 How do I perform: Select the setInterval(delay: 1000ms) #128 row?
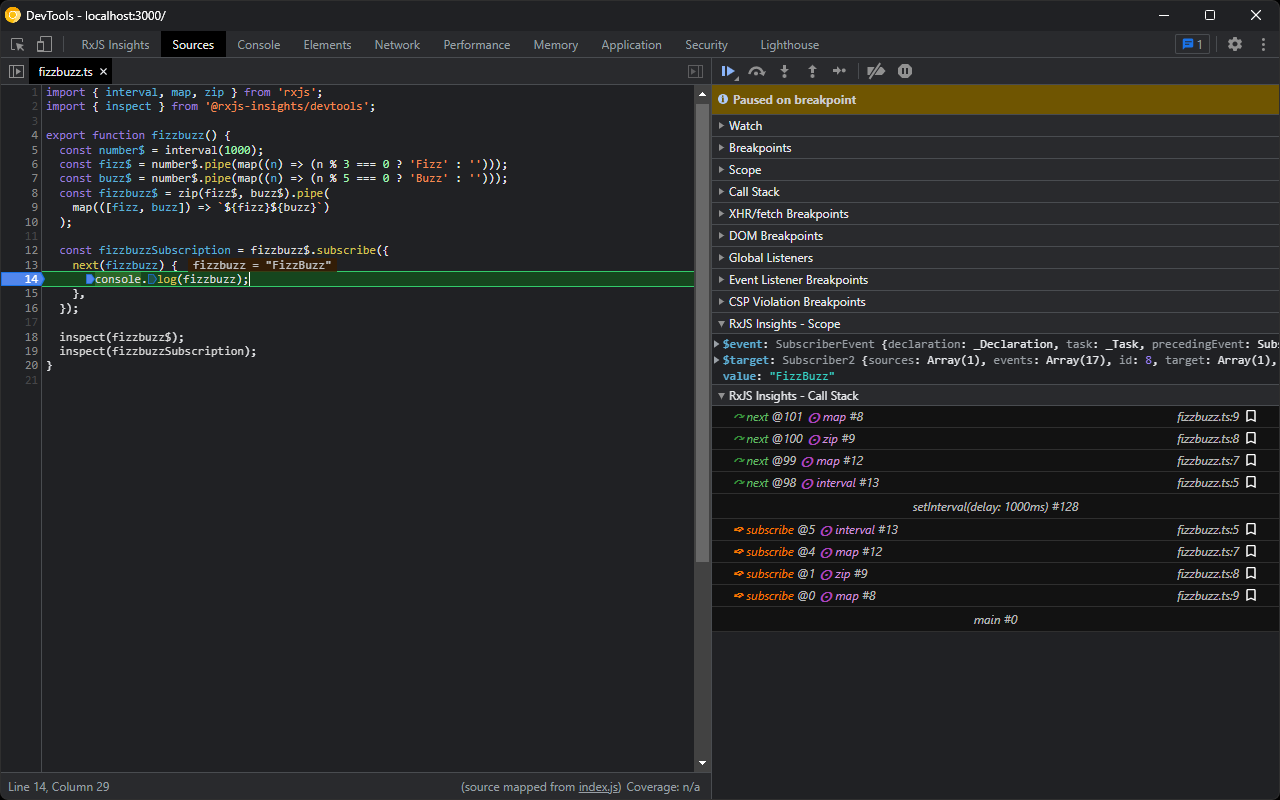pyautogui.click(x=996, y=507)
